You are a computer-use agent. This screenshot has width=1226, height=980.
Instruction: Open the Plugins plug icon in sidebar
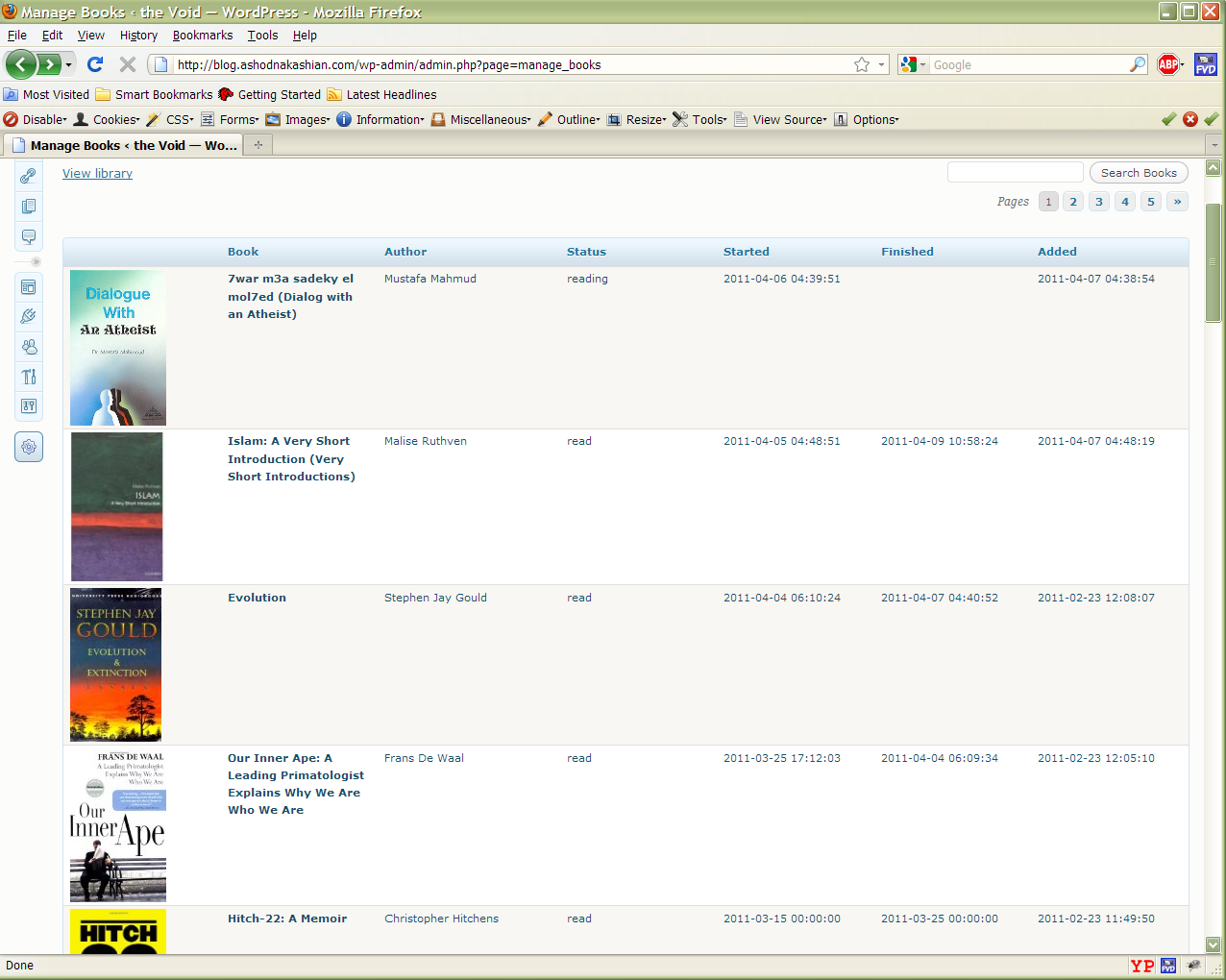tap(29, 316)
